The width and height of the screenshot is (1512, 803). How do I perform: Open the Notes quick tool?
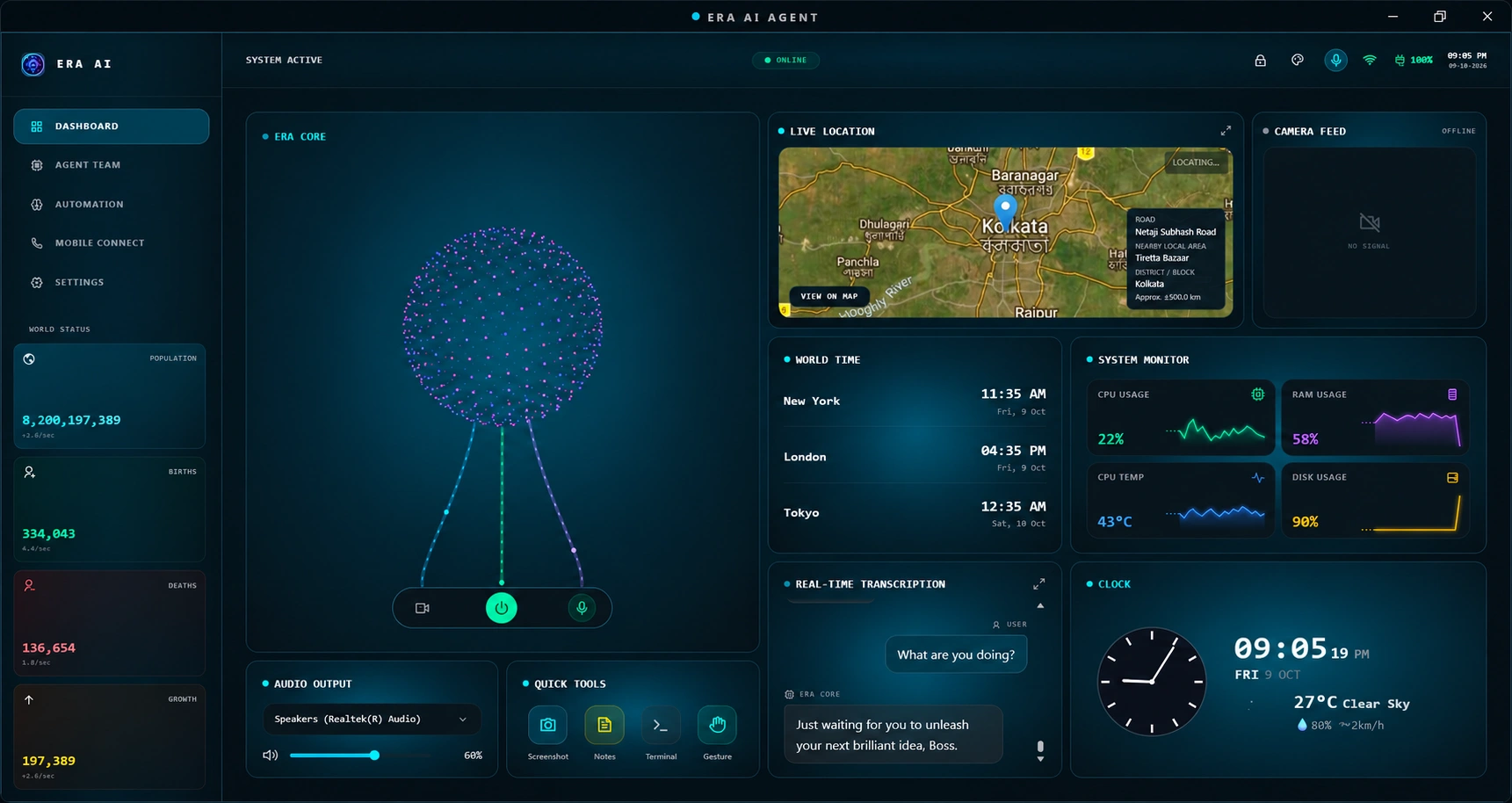point(604,725)
